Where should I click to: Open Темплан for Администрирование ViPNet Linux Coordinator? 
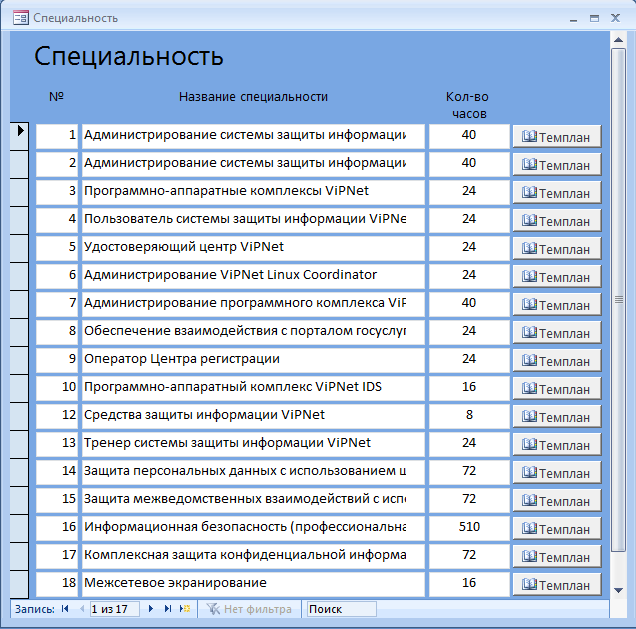tap(556, 277)
